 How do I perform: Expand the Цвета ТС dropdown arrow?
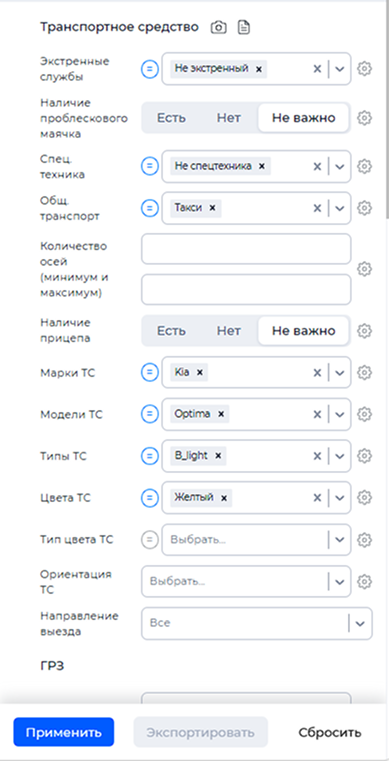coord(340,497)
